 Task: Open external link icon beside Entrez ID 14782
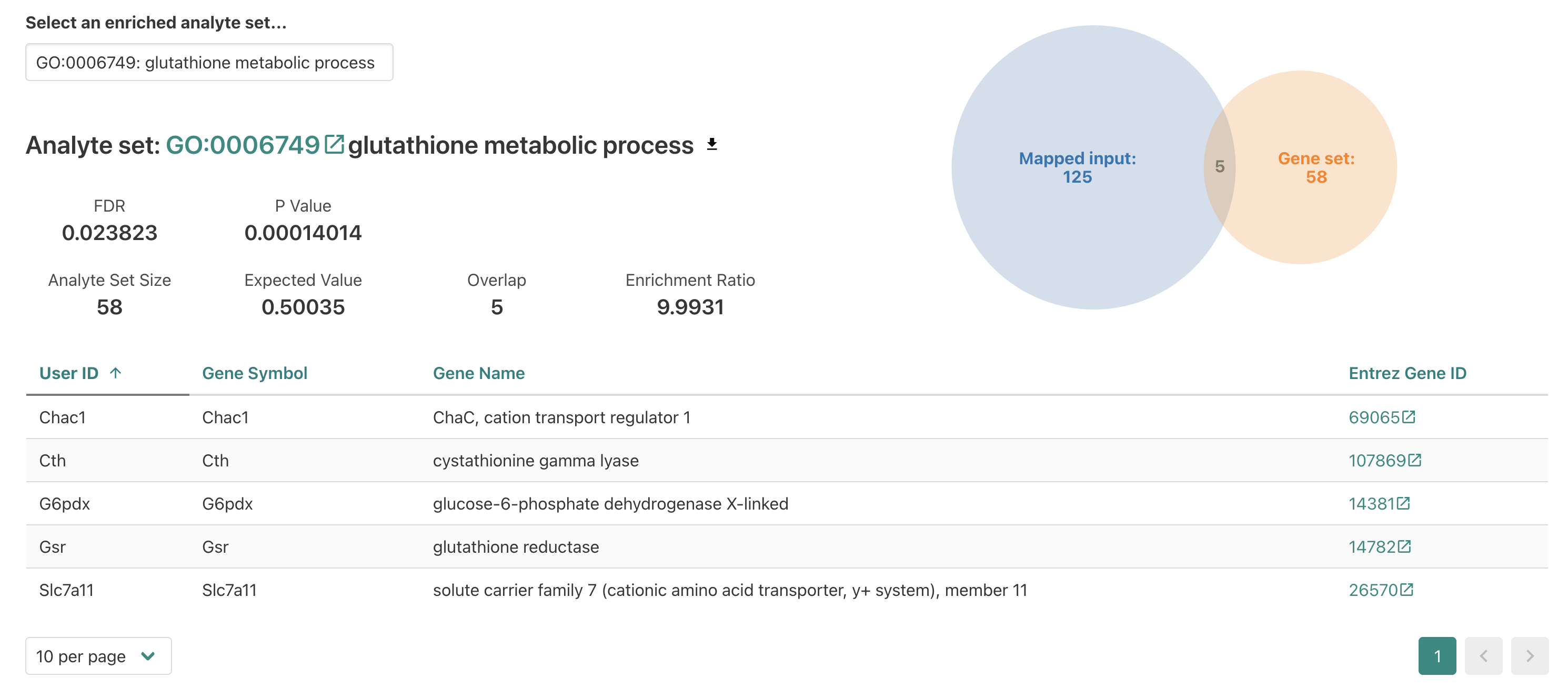(1404, 546)
